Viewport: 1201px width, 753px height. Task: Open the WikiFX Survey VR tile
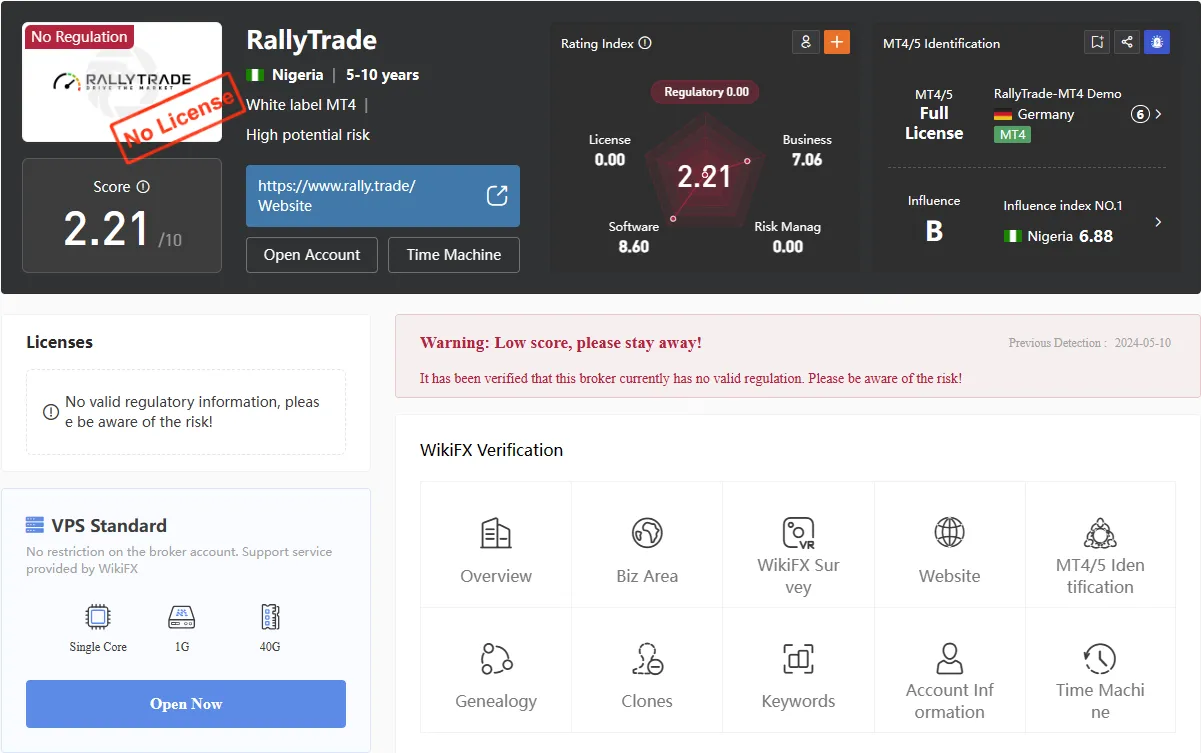tap(798, 545)
